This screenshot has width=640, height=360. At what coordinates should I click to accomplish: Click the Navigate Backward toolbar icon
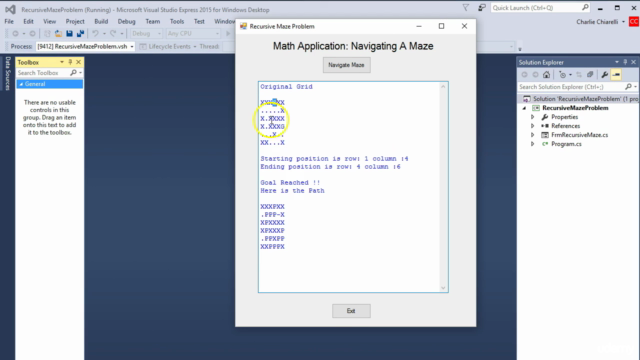pos(16,33)
